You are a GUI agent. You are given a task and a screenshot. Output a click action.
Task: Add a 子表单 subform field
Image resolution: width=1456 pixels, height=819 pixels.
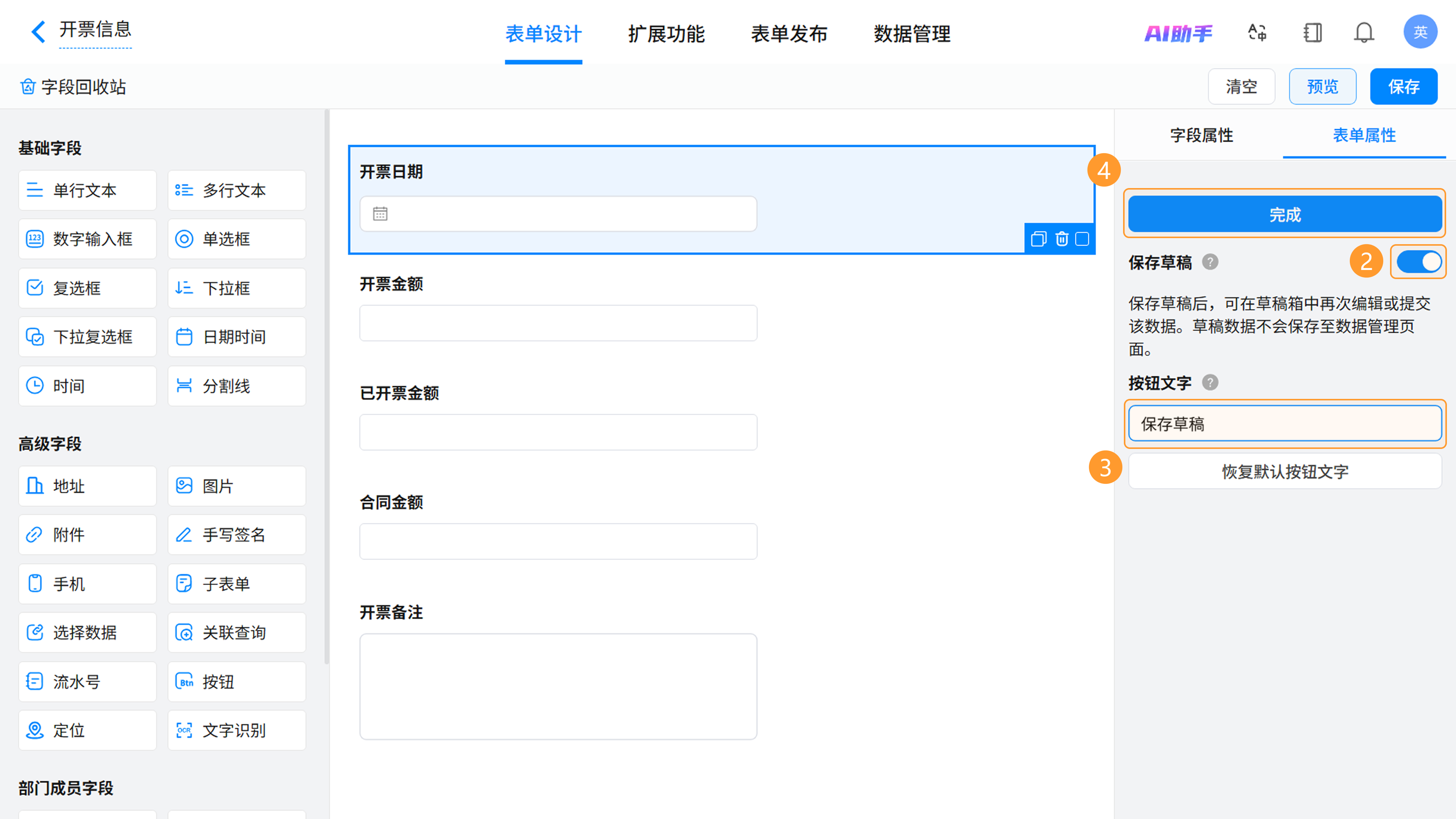pyautogui.click(x=236, y=584)
